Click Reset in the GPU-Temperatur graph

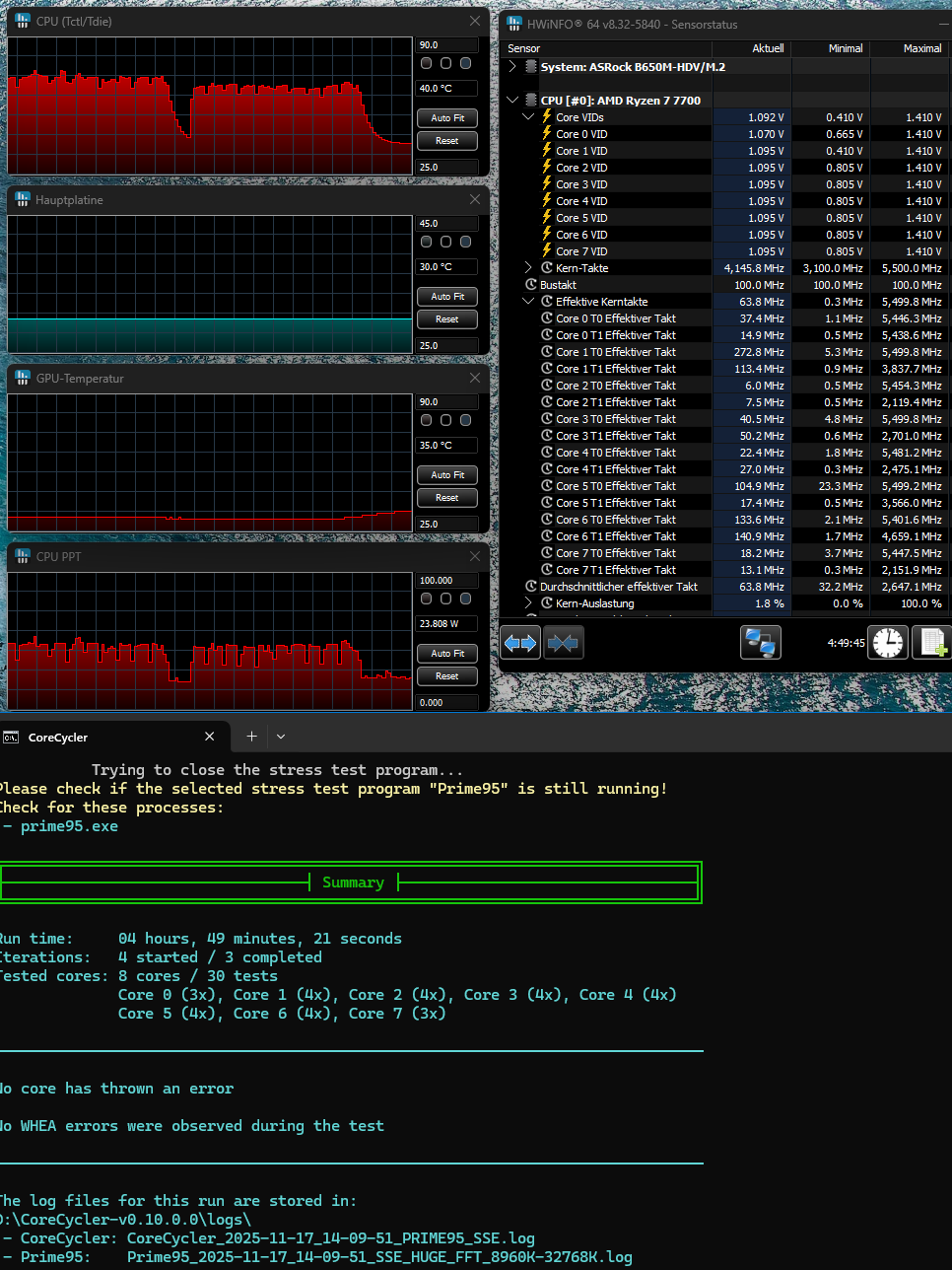tap(447, 497)
